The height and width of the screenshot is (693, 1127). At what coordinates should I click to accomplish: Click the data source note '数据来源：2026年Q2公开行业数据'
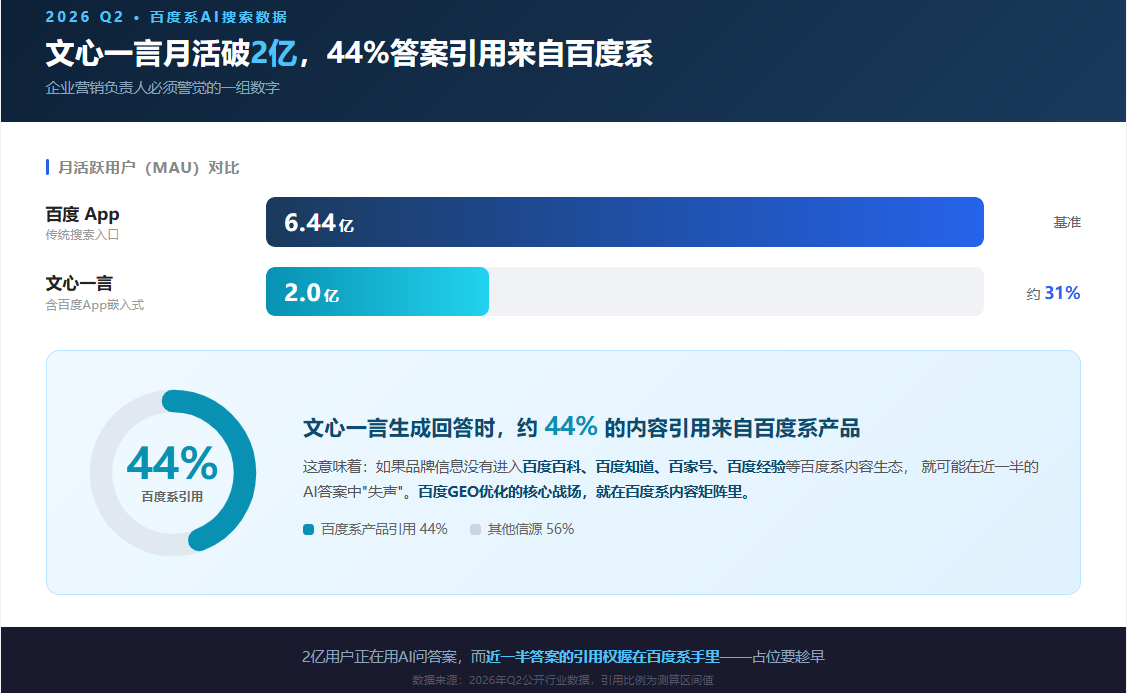click(x=501, y=680)
